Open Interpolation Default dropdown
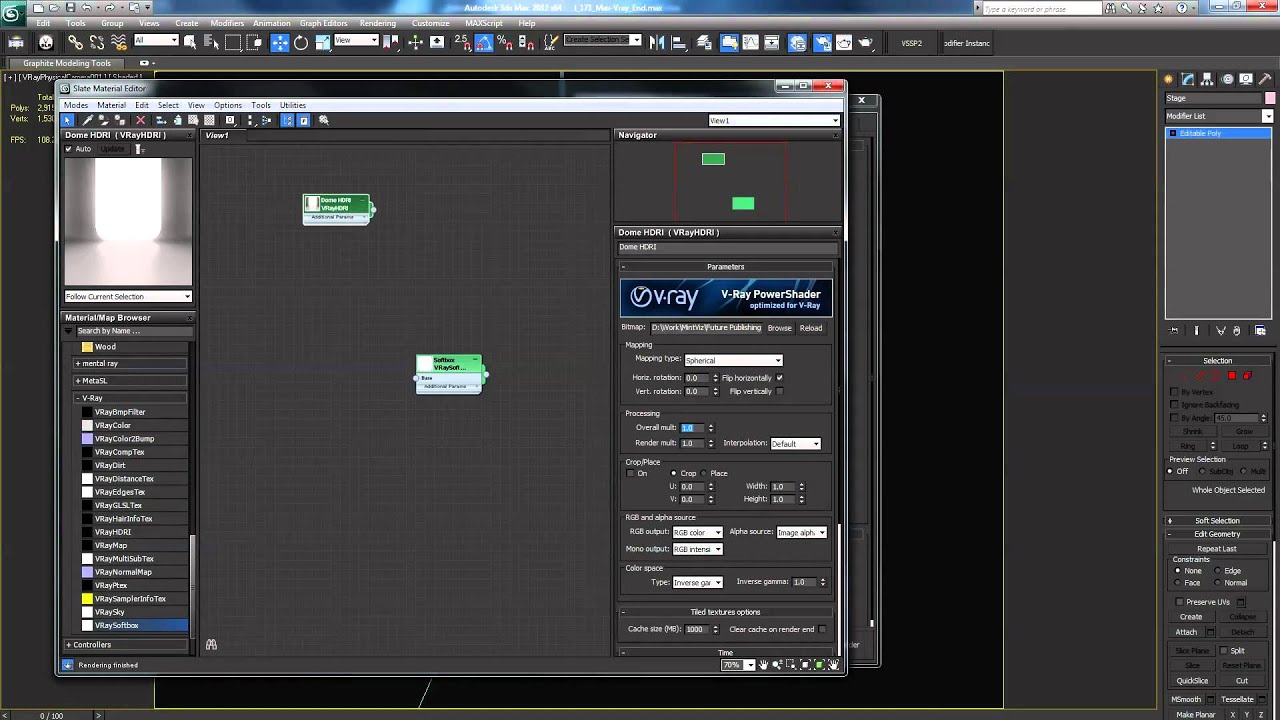The height and width of the screenshot is (720, 1280). tap(795, 443)
